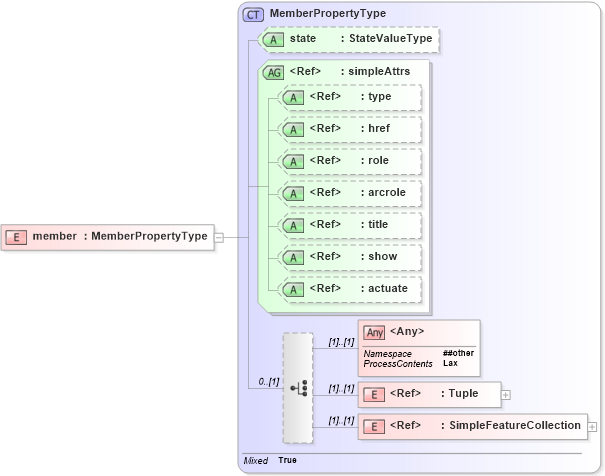
Task: Select the ##other namespace value
Action: 458,353
